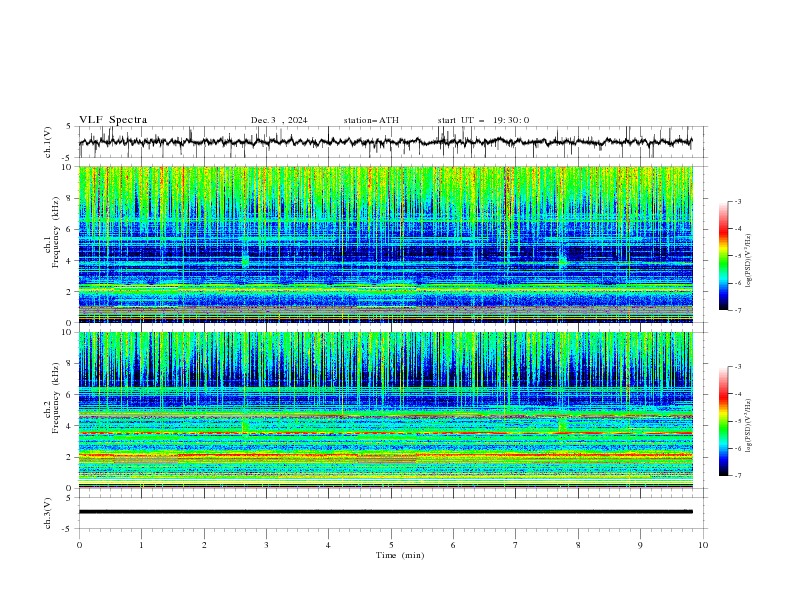Viewport: 792px width, 612px height.
Task: Select the ch.1 color bar "log(PSD)(V²/Hz)" label
Action: pos(749,261)
